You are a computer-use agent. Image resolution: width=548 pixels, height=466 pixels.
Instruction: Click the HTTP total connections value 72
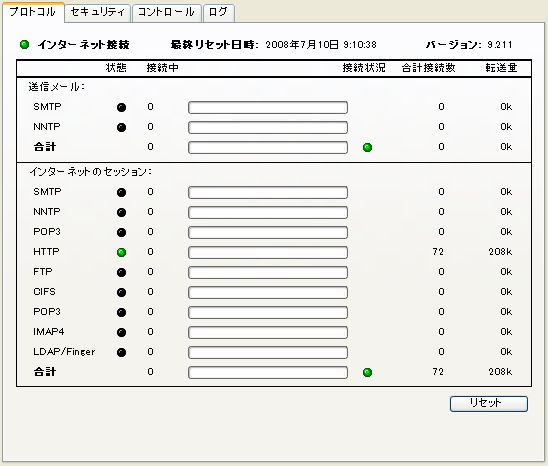coord(438,252)
